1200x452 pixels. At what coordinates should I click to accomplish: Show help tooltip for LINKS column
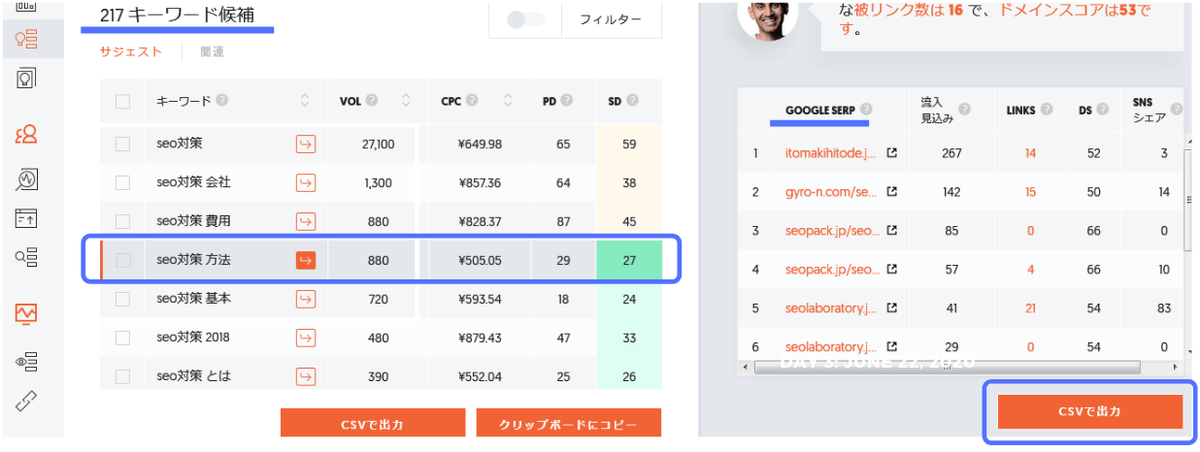pos(1047,109)
